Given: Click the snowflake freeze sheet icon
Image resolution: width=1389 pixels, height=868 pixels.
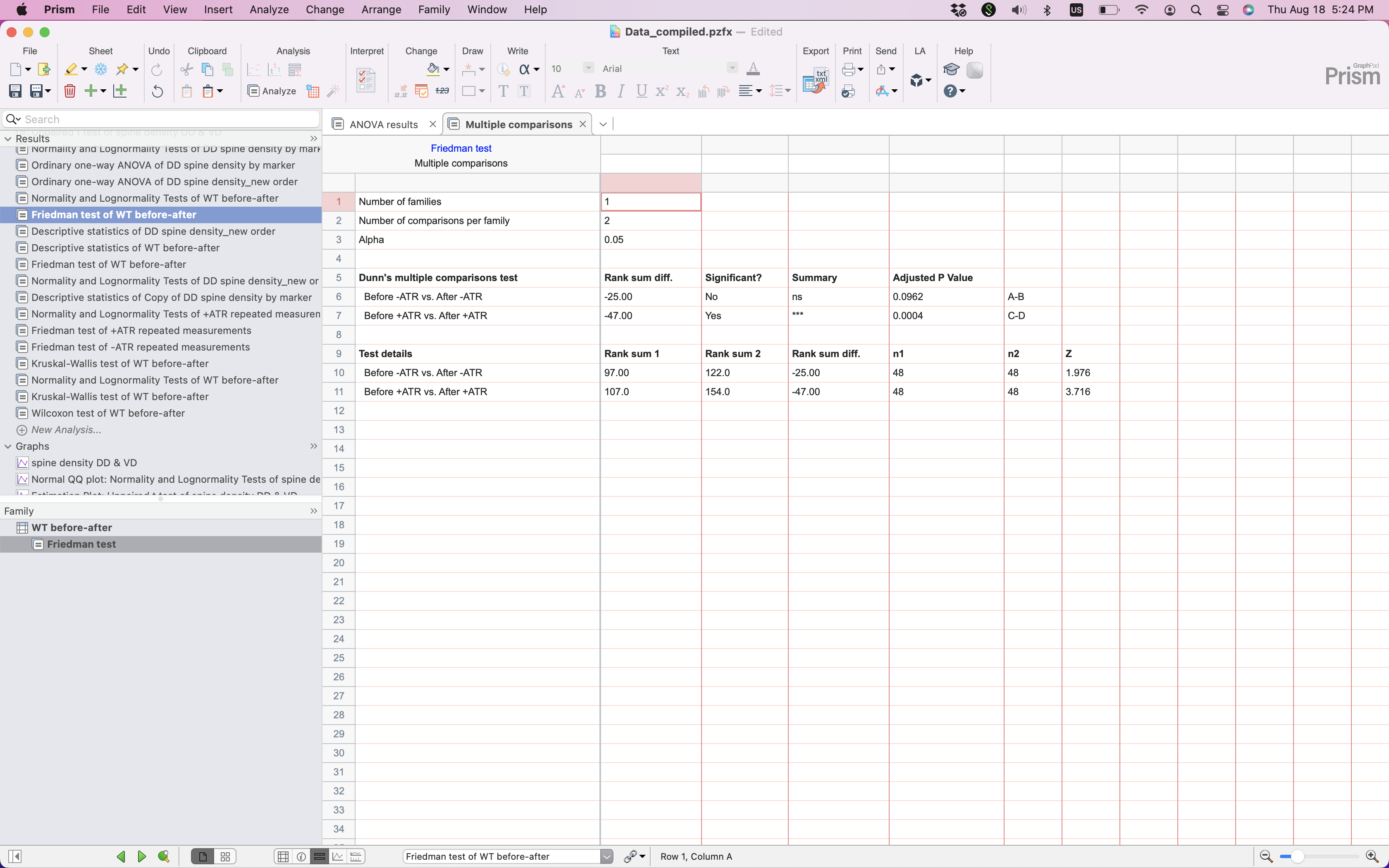Looking at the screenshot, I should click(100, 69).
